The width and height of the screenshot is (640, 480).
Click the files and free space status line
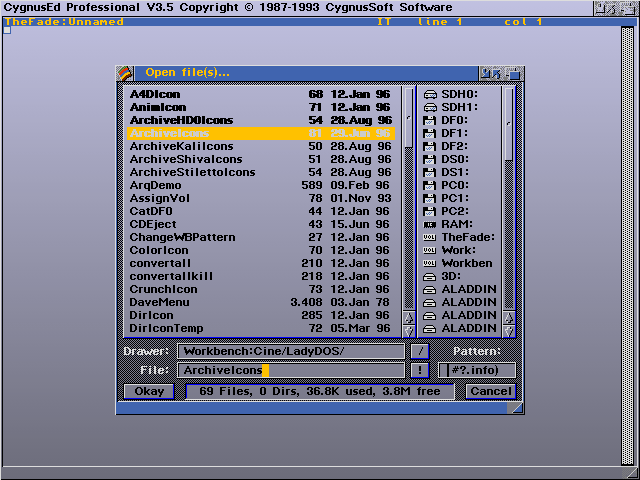coord(320,391)
